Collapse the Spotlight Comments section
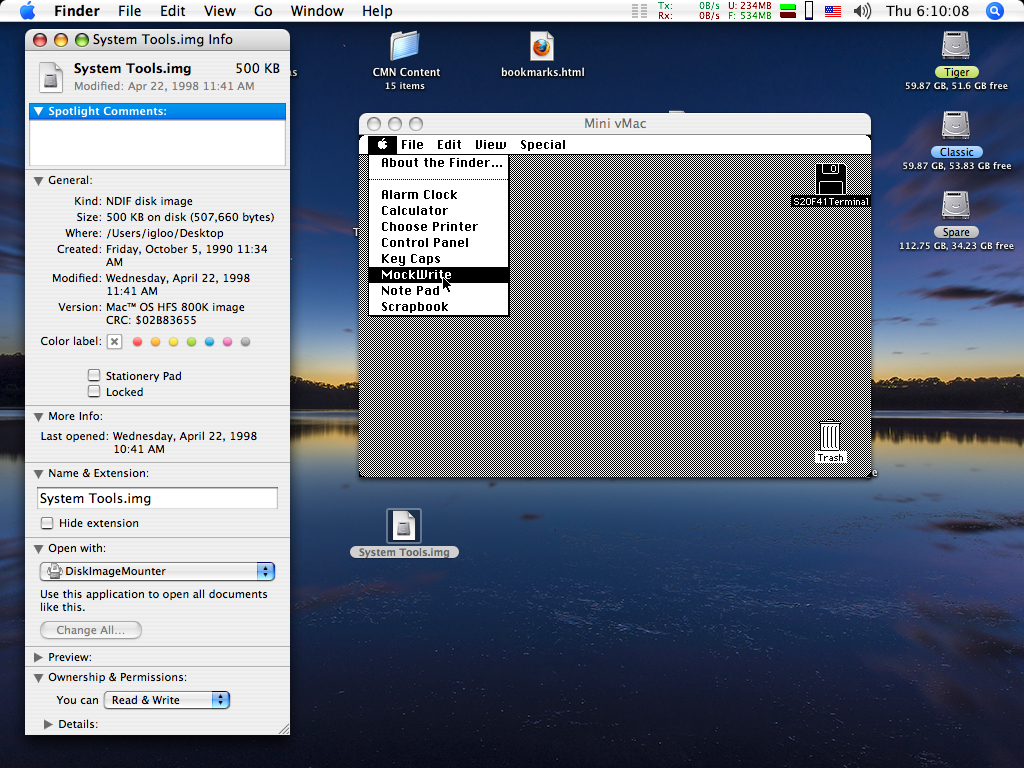The image size is (1024, 768). click(x=39, y=112)
